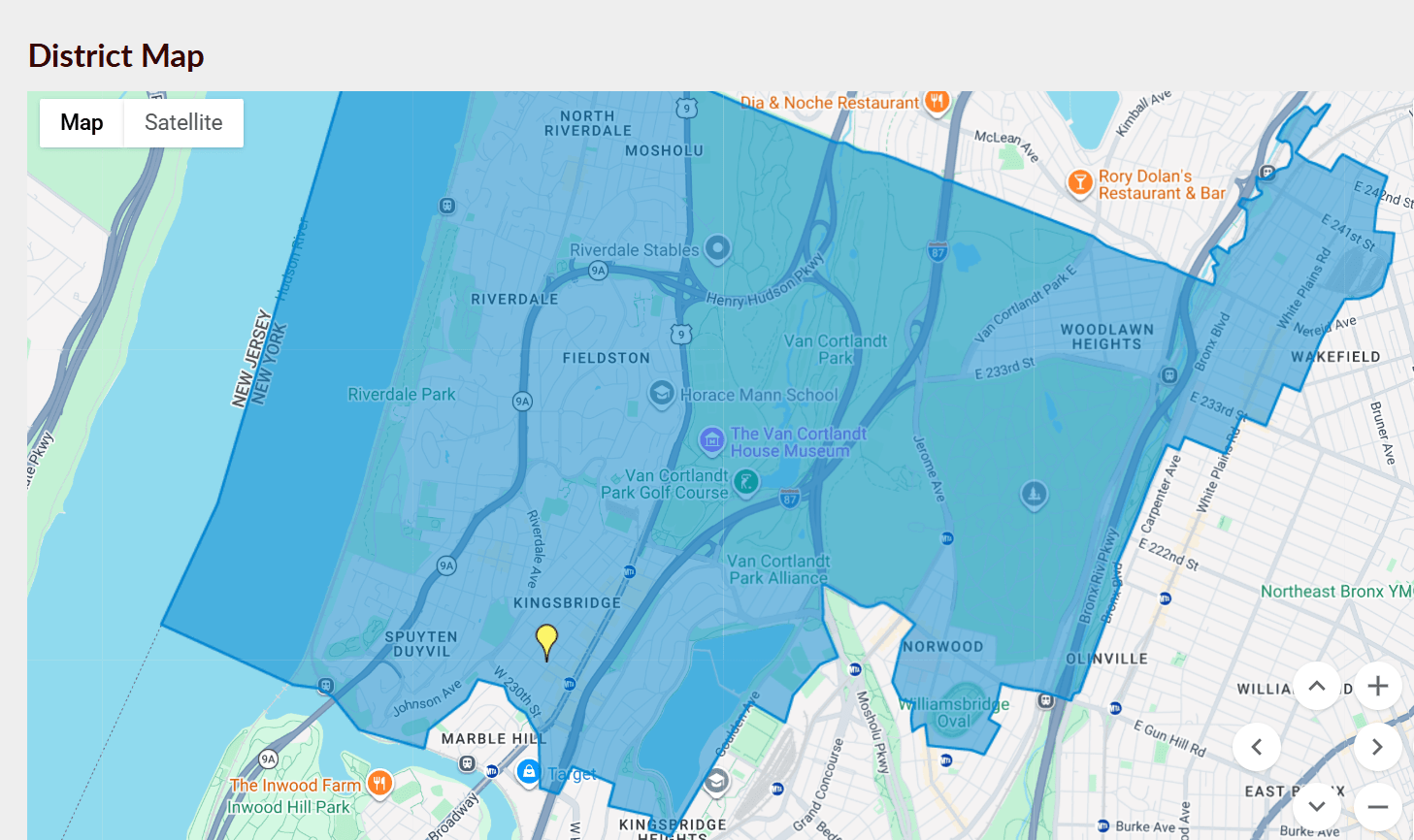Click the Van Cortlandt Park Alliance label
The width and height of the screenshot is (1414, 840).
coord(778,569)
